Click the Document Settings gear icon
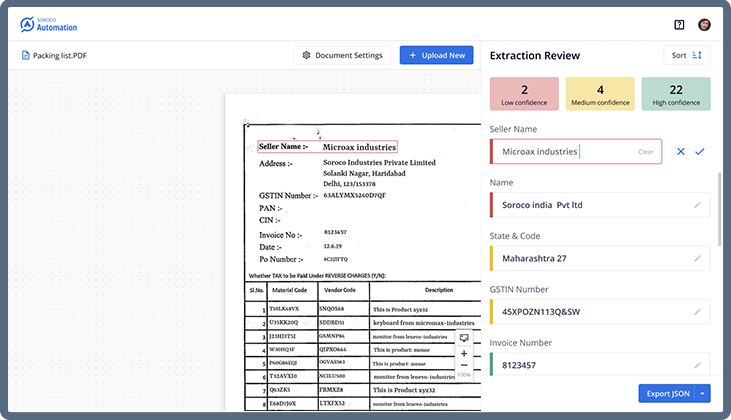 point(306,55)
